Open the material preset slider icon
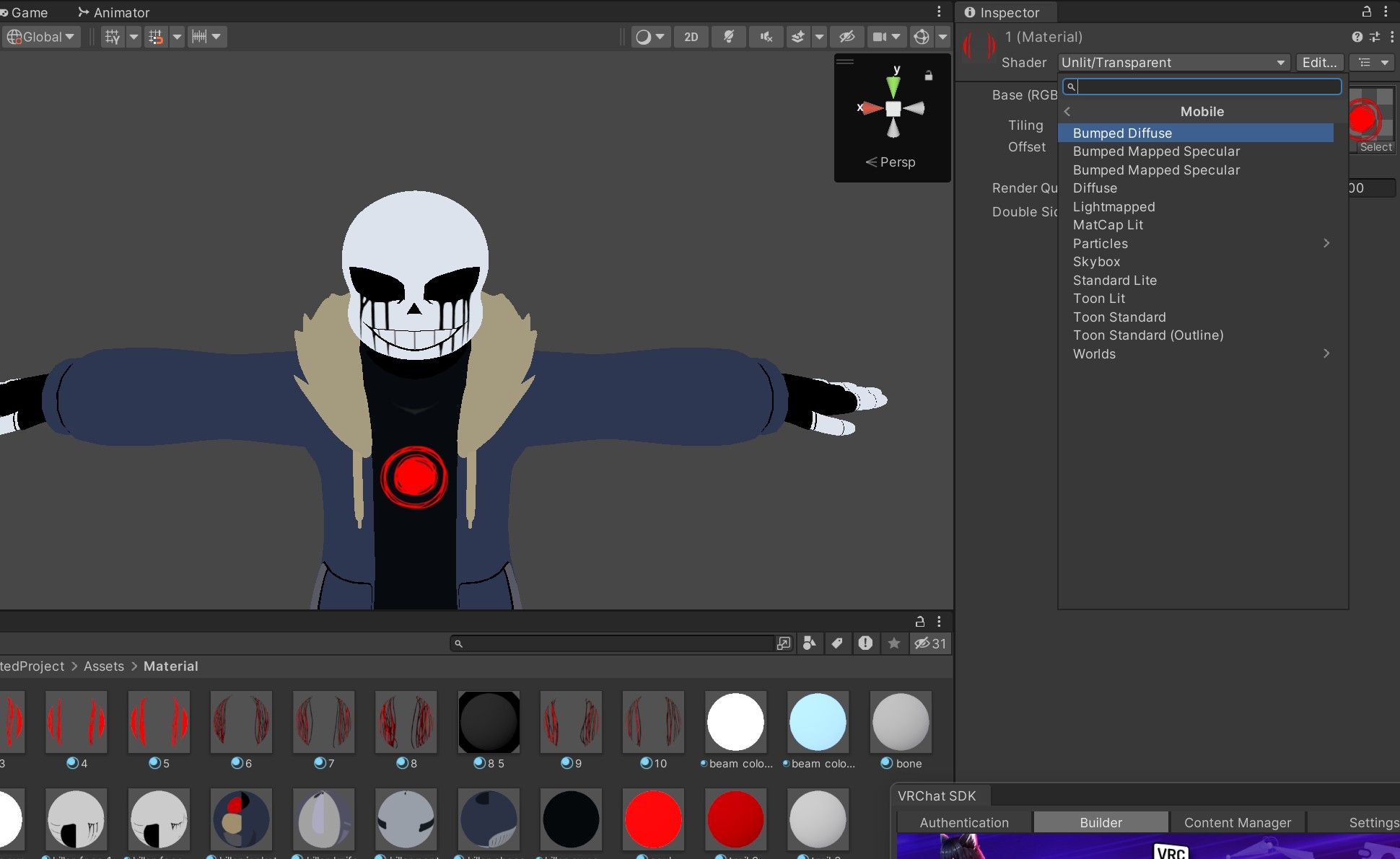The image size is (1400, 859). click(1374, 37)
